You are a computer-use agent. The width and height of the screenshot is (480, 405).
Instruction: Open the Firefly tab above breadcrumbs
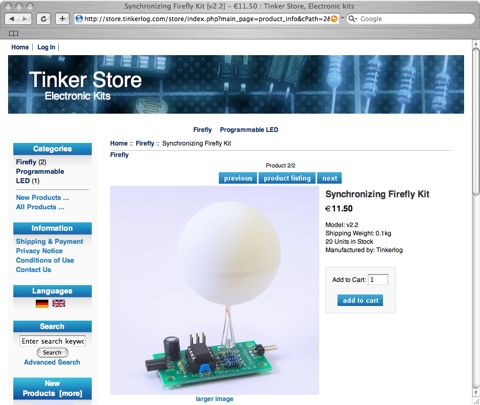pyautogui.click(x=202, y=130)
